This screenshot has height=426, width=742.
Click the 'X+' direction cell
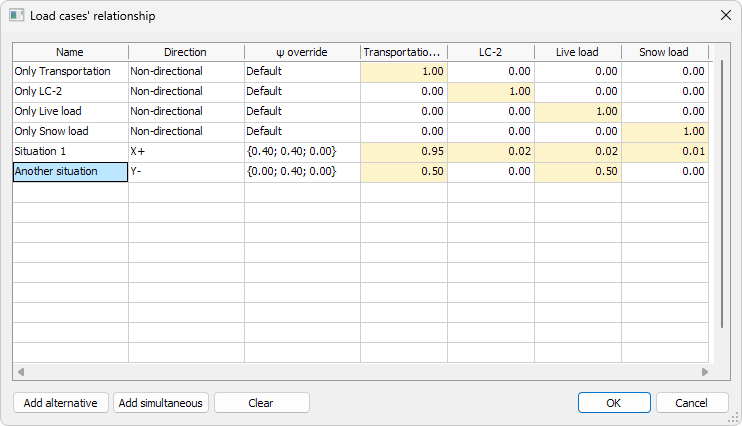[186, 151]
